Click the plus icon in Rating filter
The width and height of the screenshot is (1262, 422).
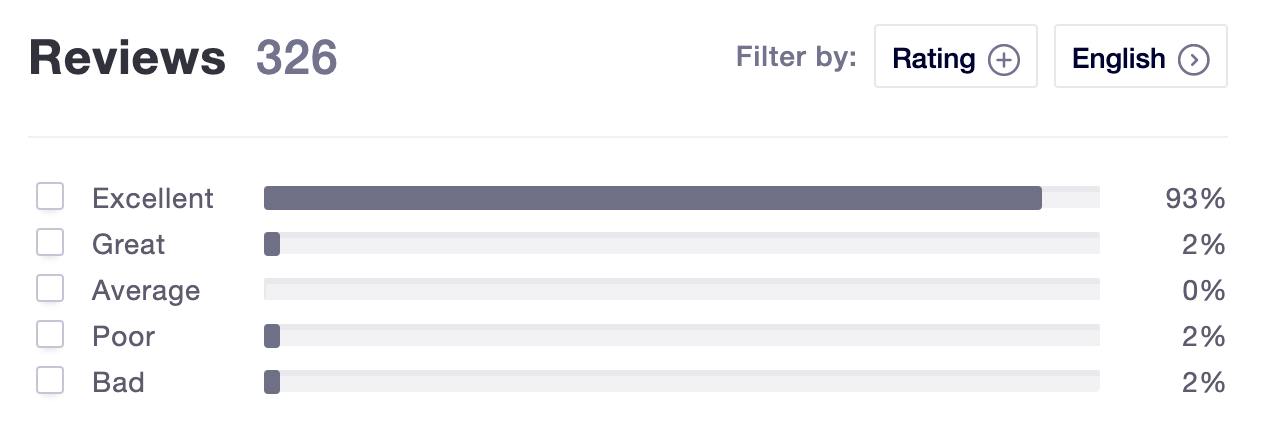pos(1003,60)
